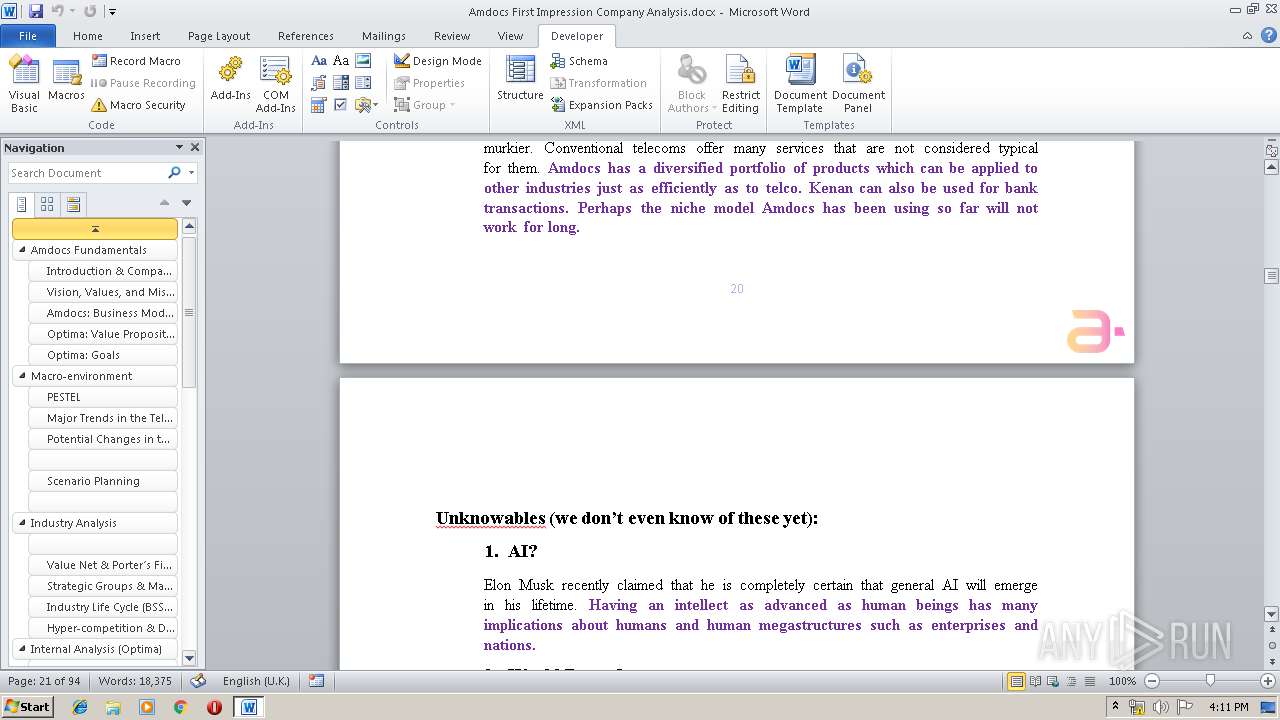Click 100% zoom level
The image size is (1280, 720).
(1122, 681)
